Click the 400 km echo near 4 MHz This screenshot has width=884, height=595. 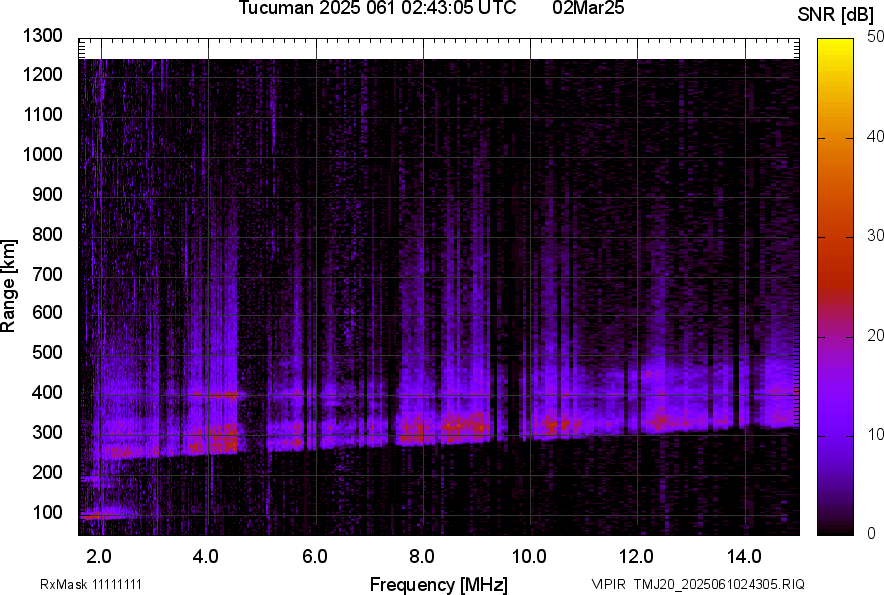pos(218,394)
